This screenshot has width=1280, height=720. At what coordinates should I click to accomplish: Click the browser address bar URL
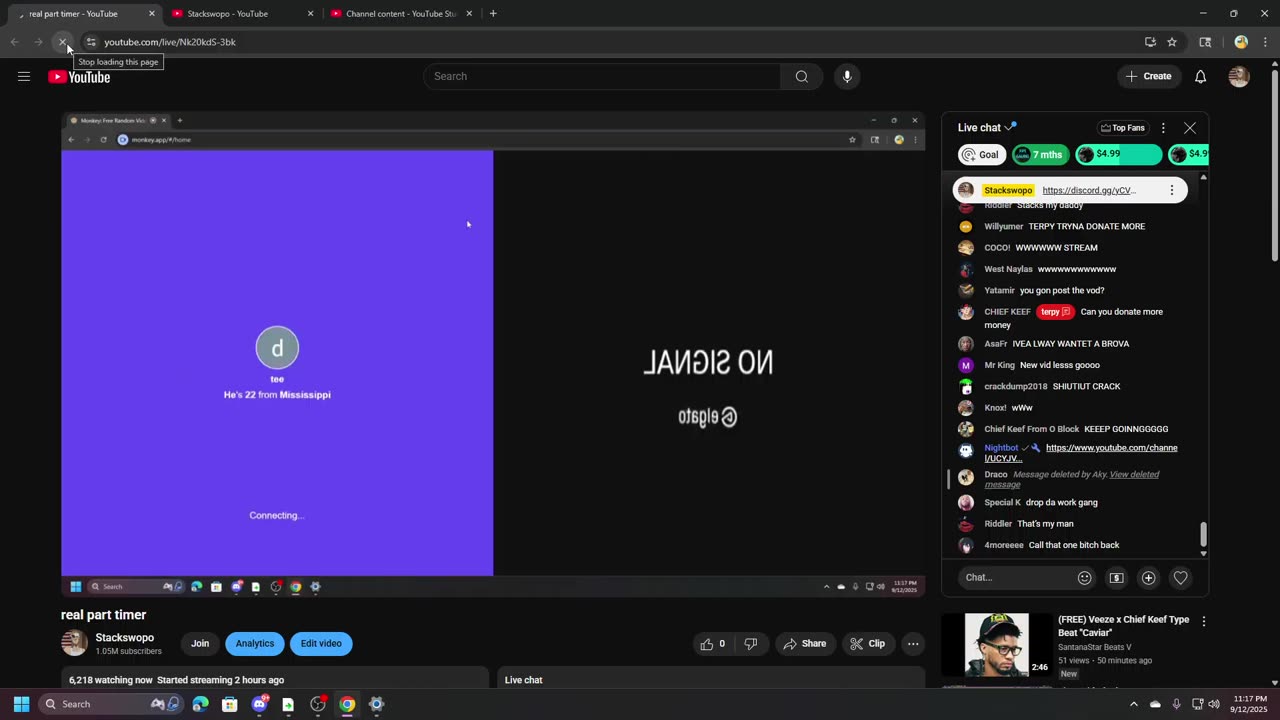170,42
